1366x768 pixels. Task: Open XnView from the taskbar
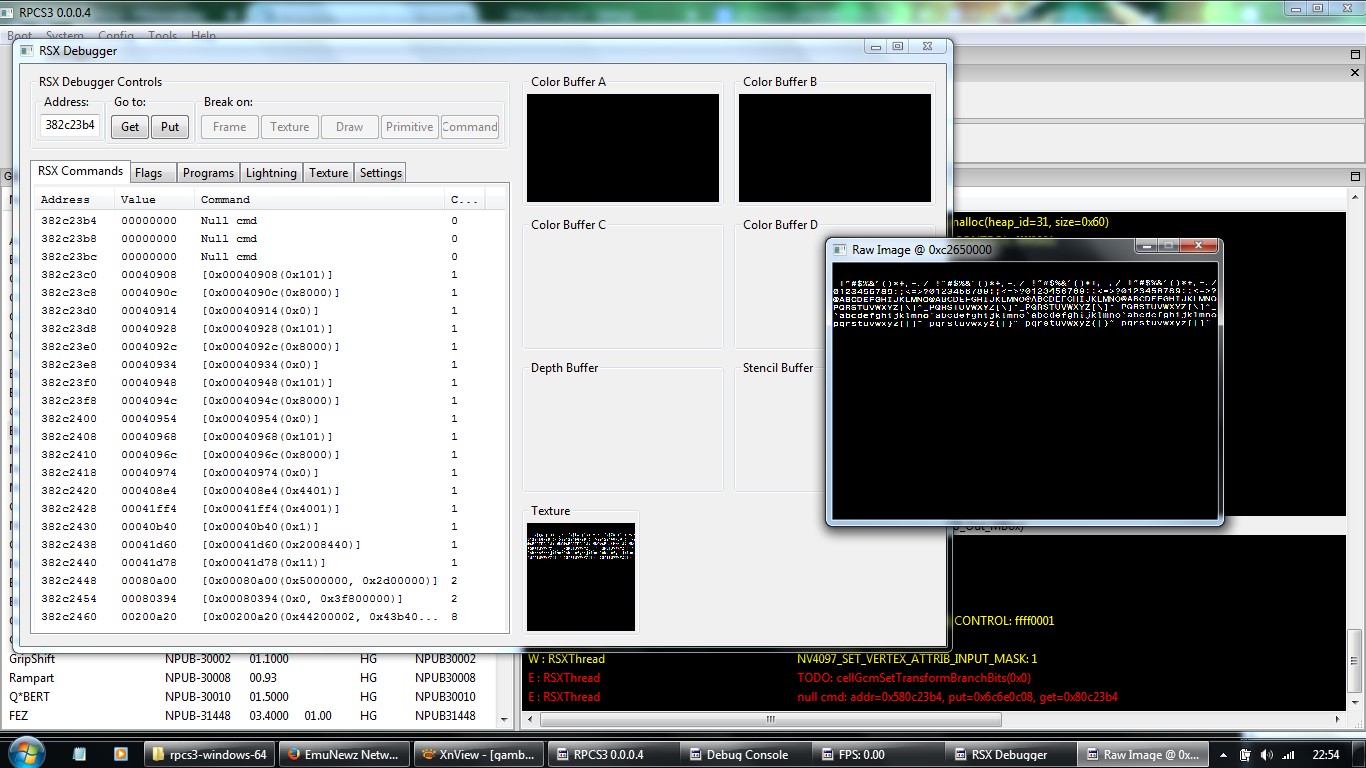(x=479, y=754)
